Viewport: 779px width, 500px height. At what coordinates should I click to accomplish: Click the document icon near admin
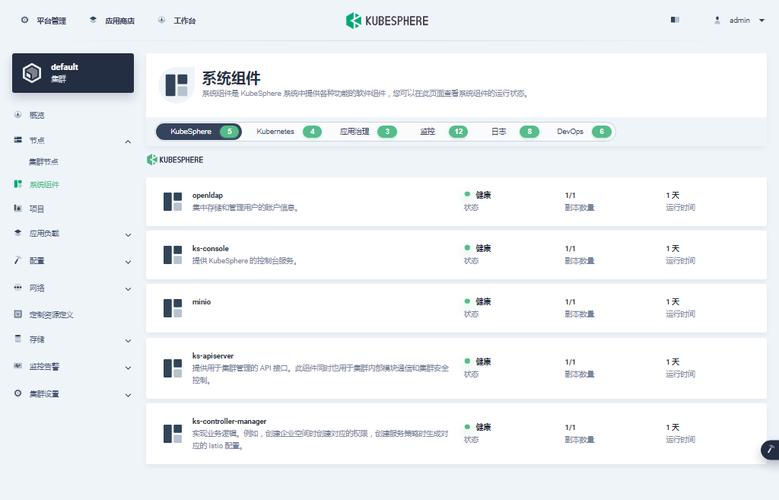click(x=675, y=20)
